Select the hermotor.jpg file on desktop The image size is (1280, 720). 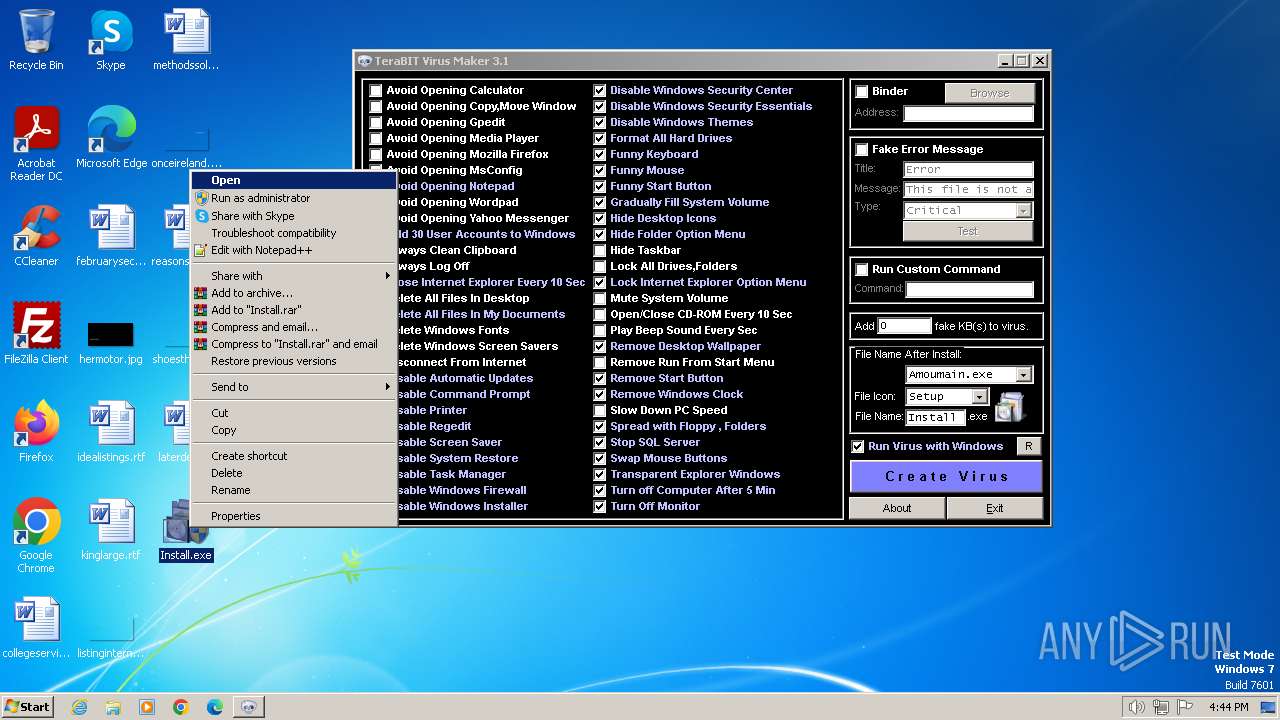pyautogui.click(x=111, y=341)
